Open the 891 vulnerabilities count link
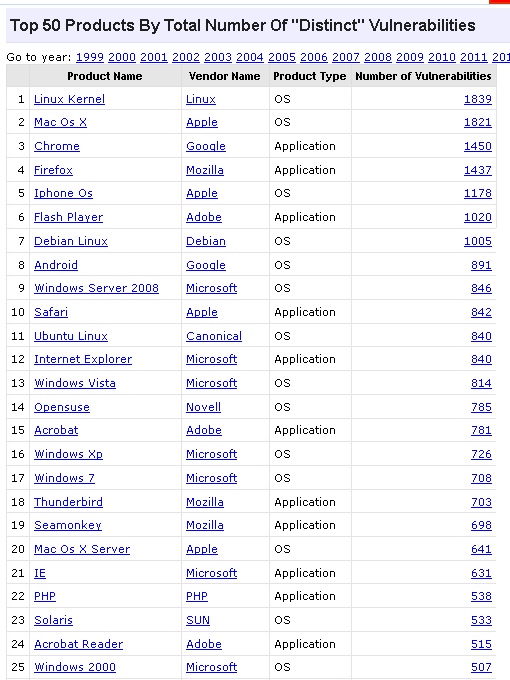This screenshot has height=680, width=510. [481, 265]
